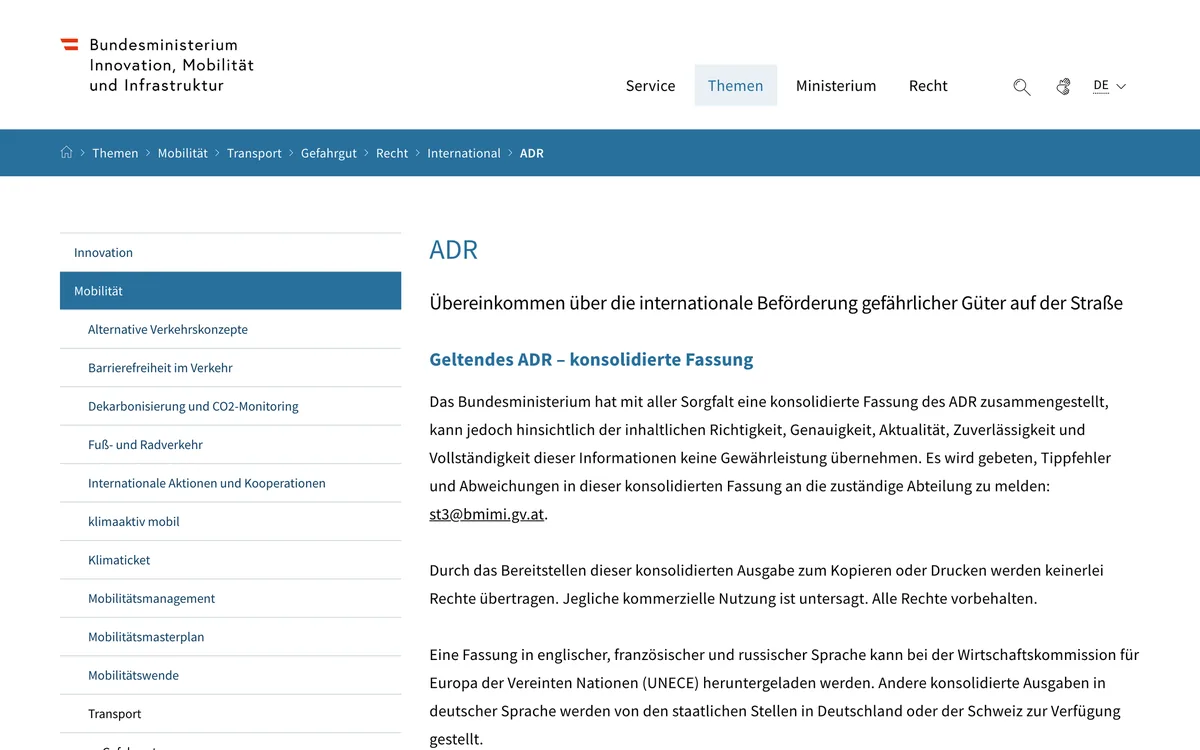Open the Themen menu
Viewport: 1200px width, 750px height.
click(x=736, y=86)
